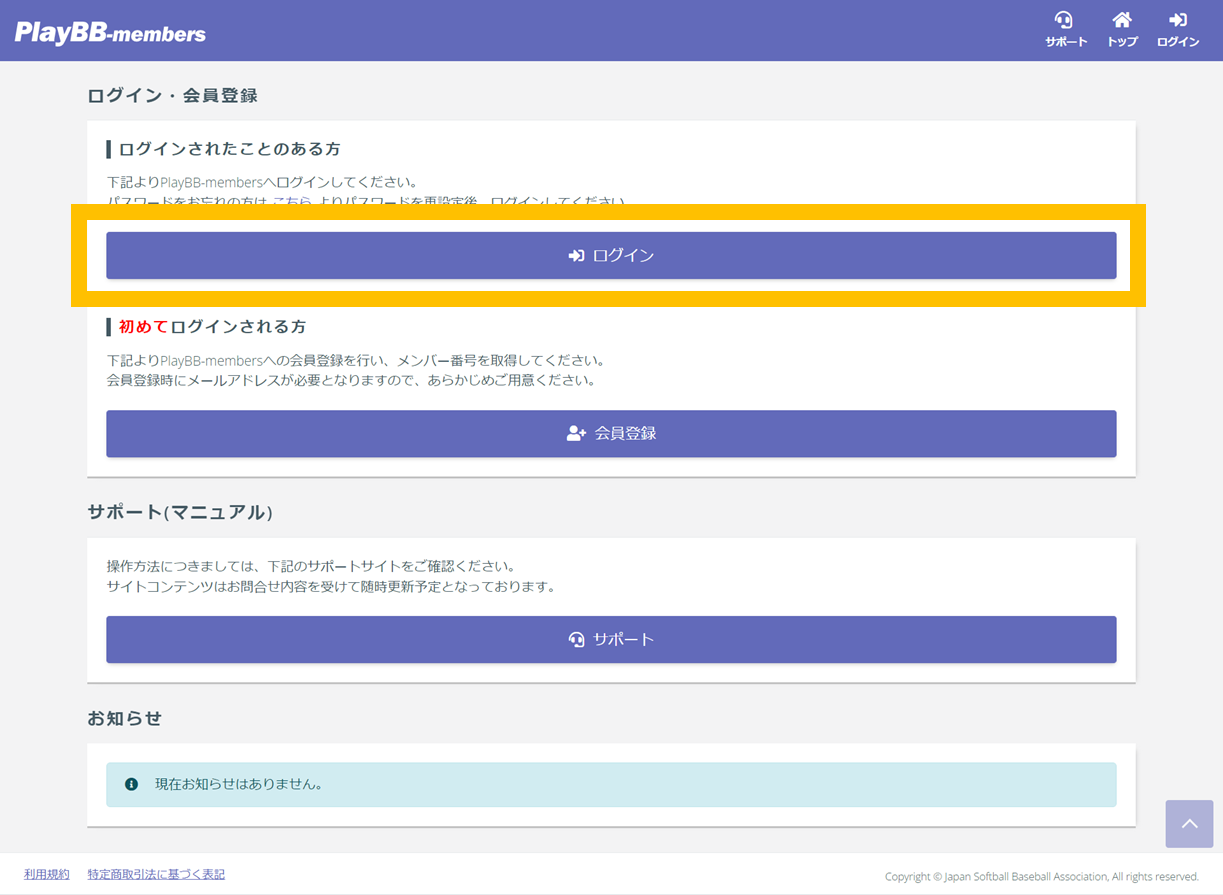Click the user-plus icon in 会員登録 button
The image size is (1223, 895).
(576, 434)
